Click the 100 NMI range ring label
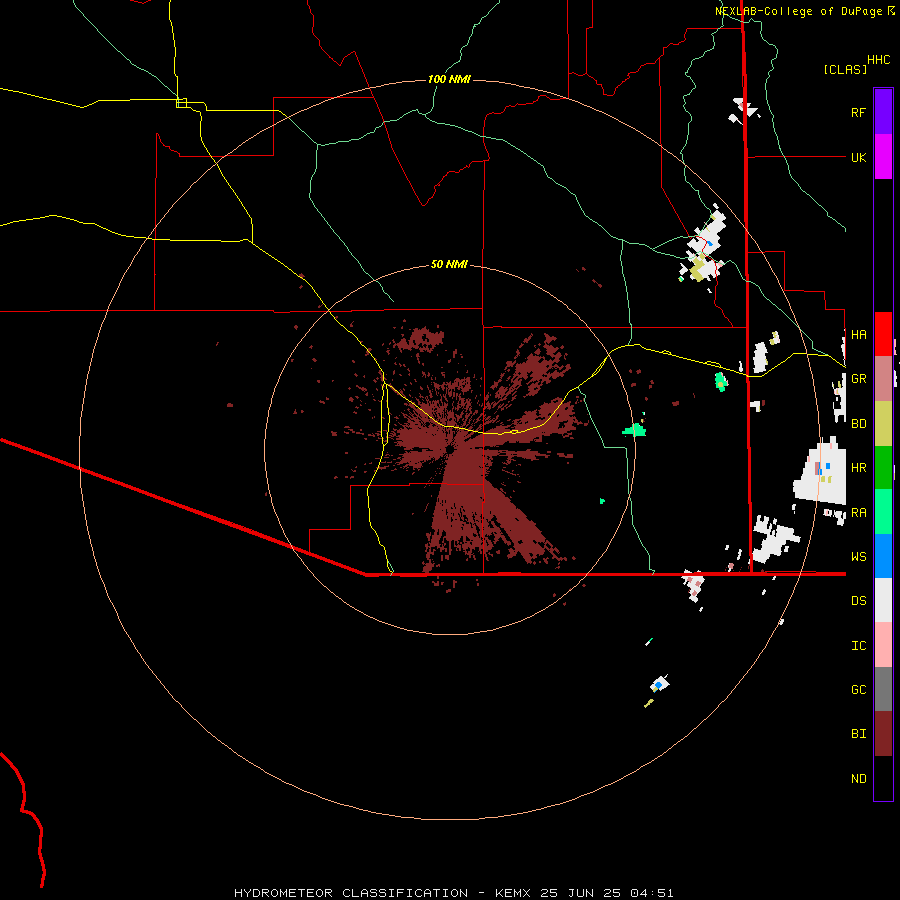This screenshot has height=900, width=900. pyautogui.click(x=449, y=79)
